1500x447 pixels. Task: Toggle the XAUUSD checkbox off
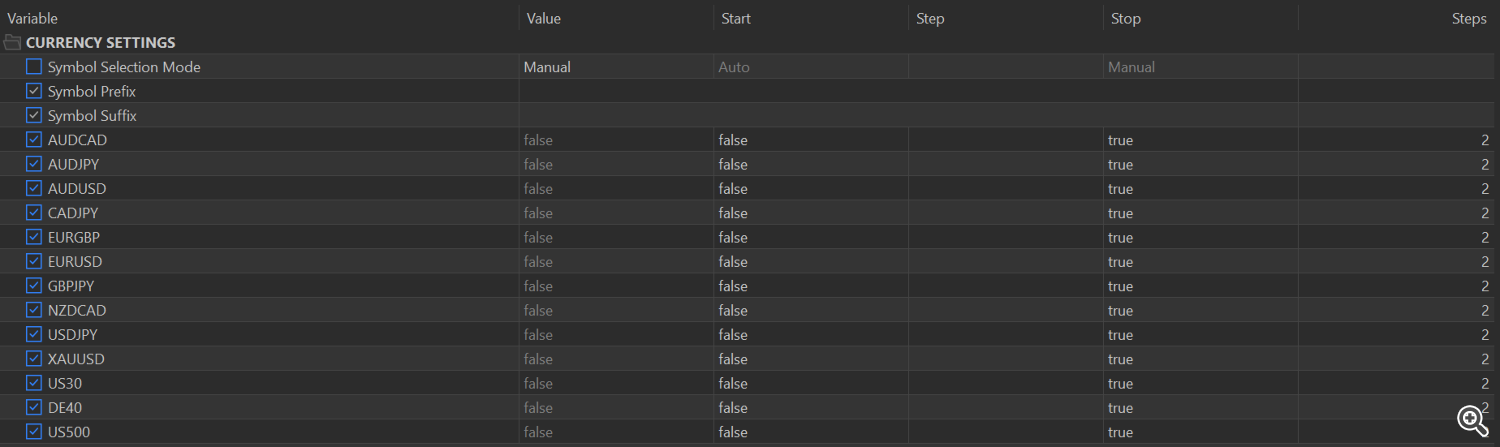[x=34, y=359]
